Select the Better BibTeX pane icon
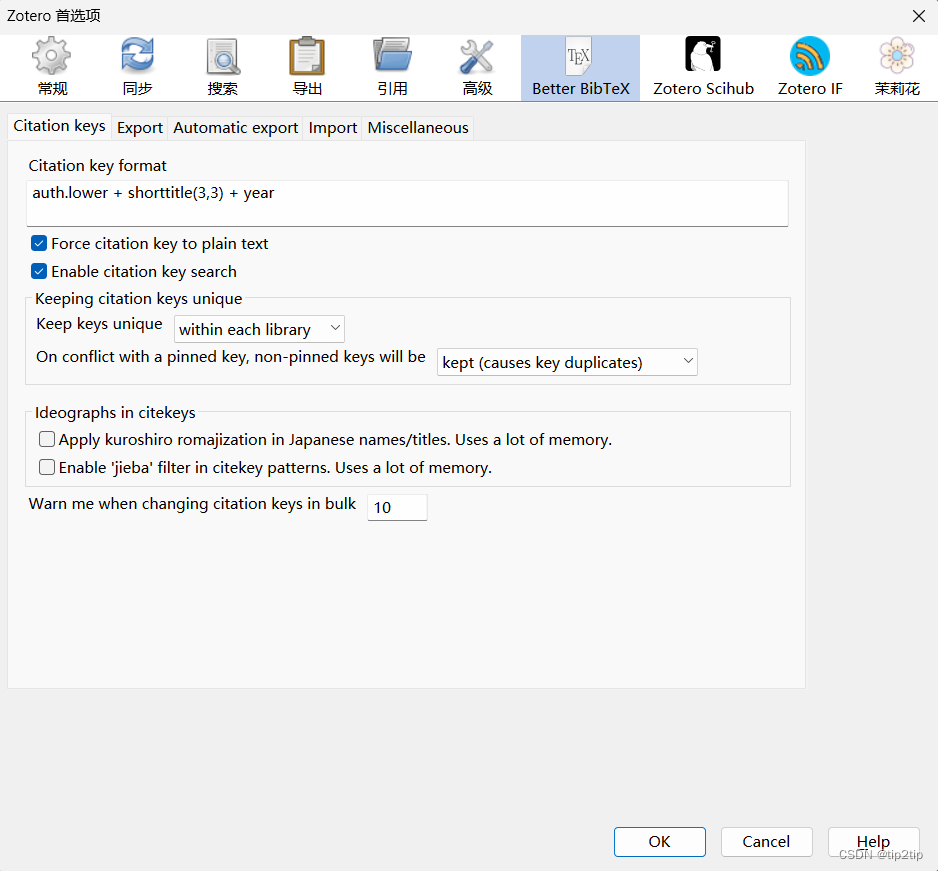Screen dimensions: 938x871 (580, 68)
